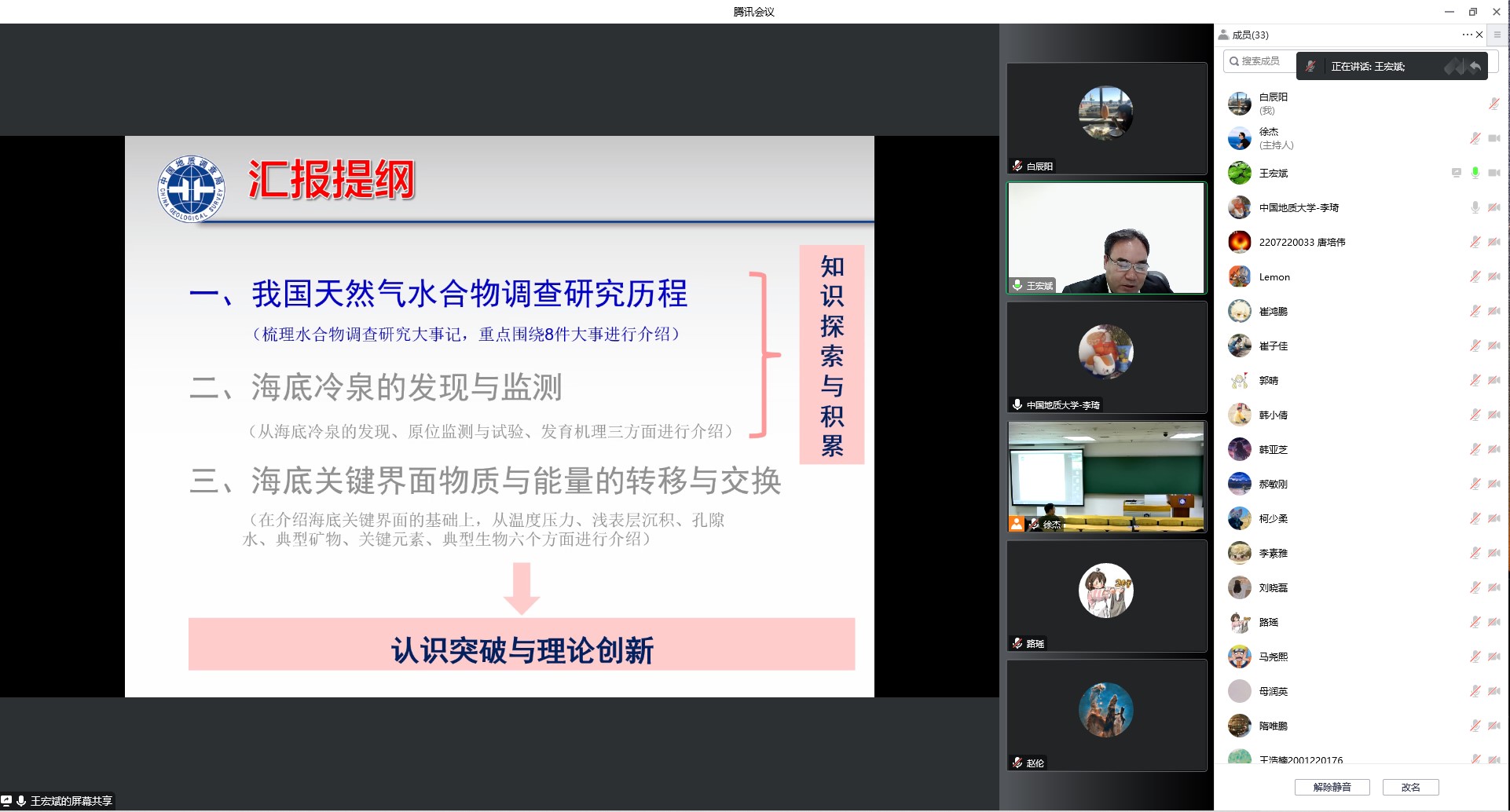Click 王宏斌's screen sharing icon
Screen dimensions: 1510x812
pos(1457,173)
